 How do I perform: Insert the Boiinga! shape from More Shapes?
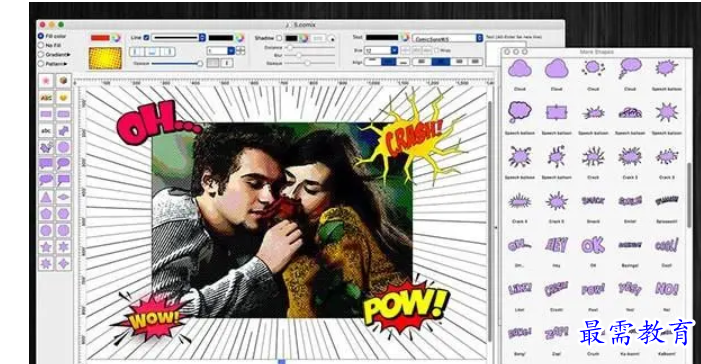click(629, 245)
